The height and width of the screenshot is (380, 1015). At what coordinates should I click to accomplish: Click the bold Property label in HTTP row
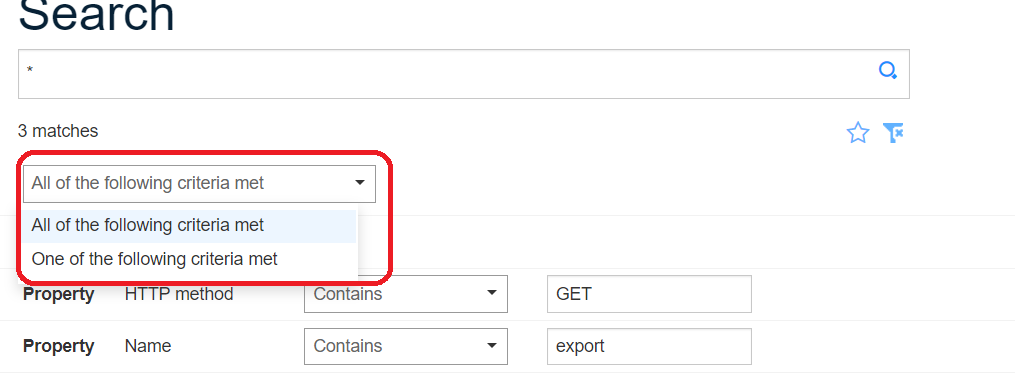click(x=58, y=294)
